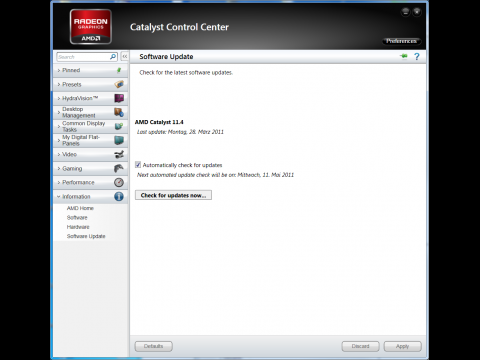480x360 pixels.
Task: Click the Radeon Graphics AMD logo
Action: tap(90, 27)
